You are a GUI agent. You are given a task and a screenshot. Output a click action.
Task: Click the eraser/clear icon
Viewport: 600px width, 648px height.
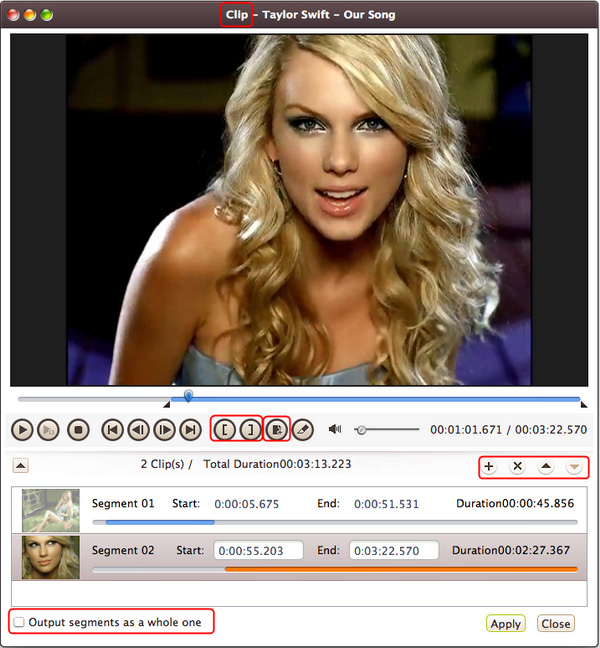tap(304, 429)
